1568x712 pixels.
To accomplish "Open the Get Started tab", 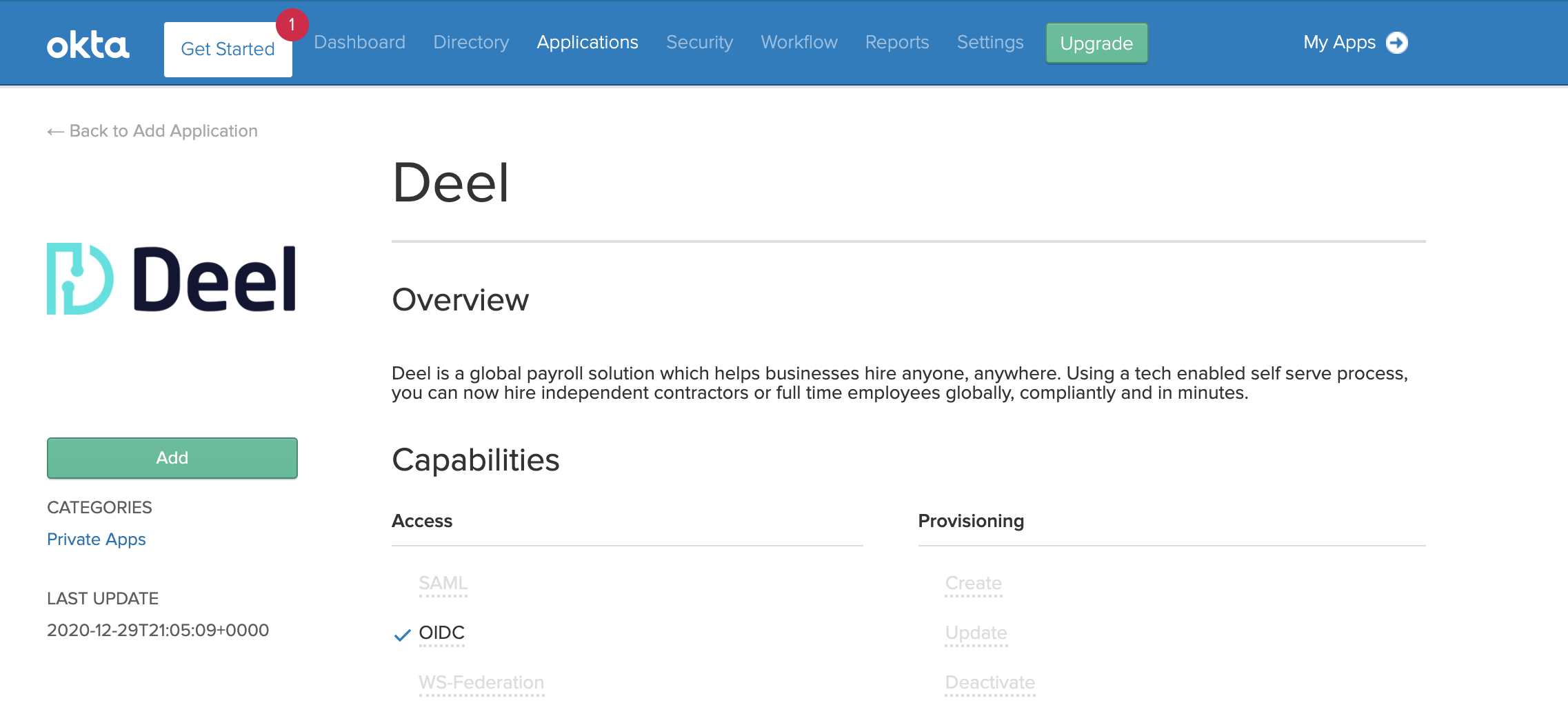I will [228, 49].
